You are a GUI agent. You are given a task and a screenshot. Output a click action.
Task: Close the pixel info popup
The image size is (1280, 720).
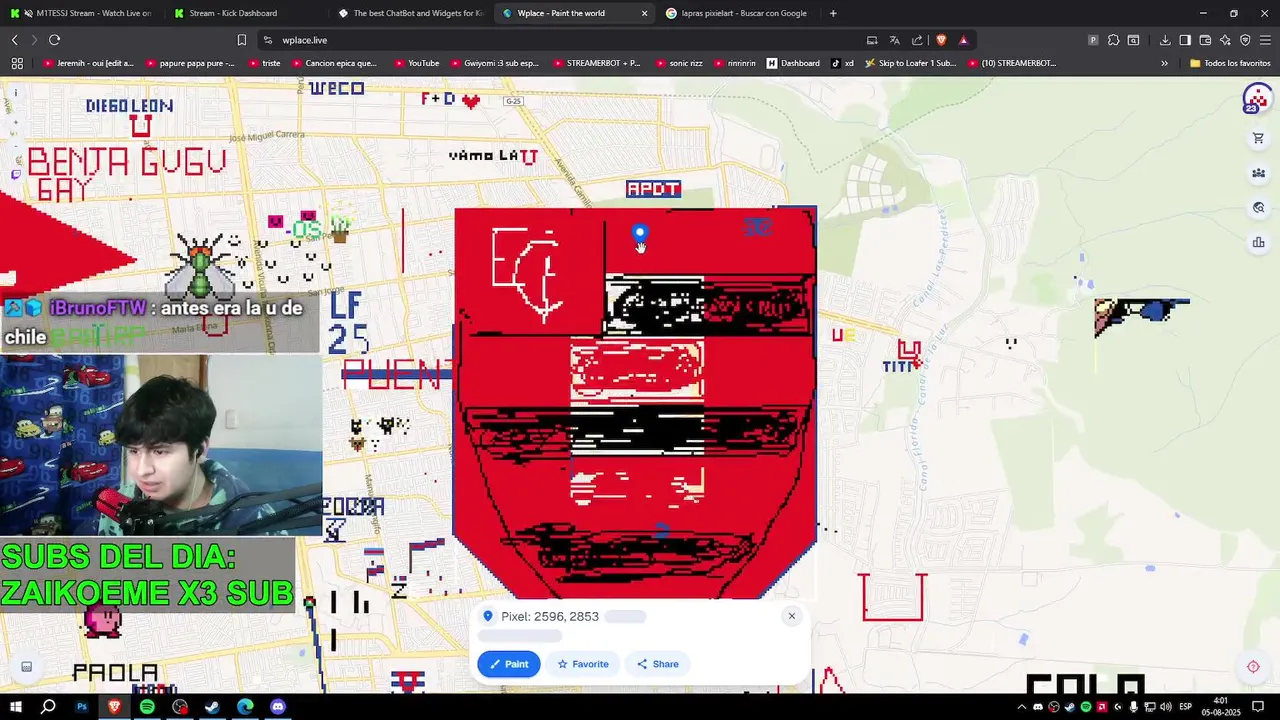[791, 616]
